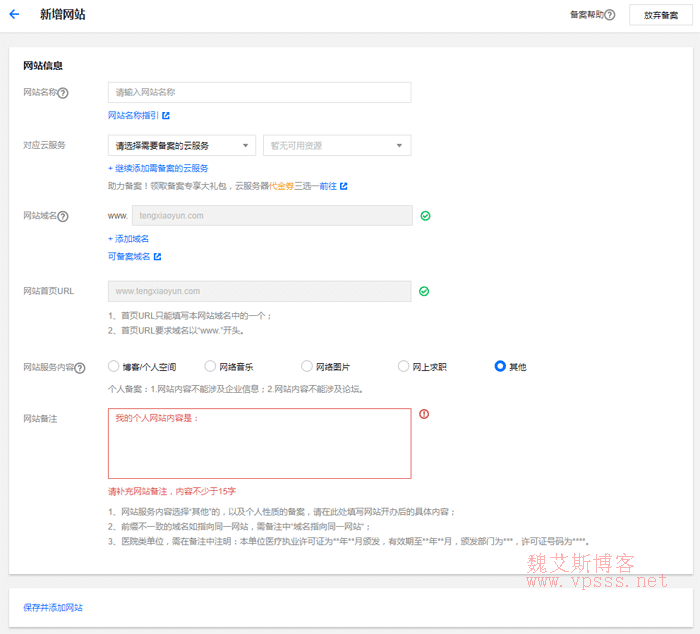
Task: Click the help icon next to 网站名称
Action: (x=63, y=93)
